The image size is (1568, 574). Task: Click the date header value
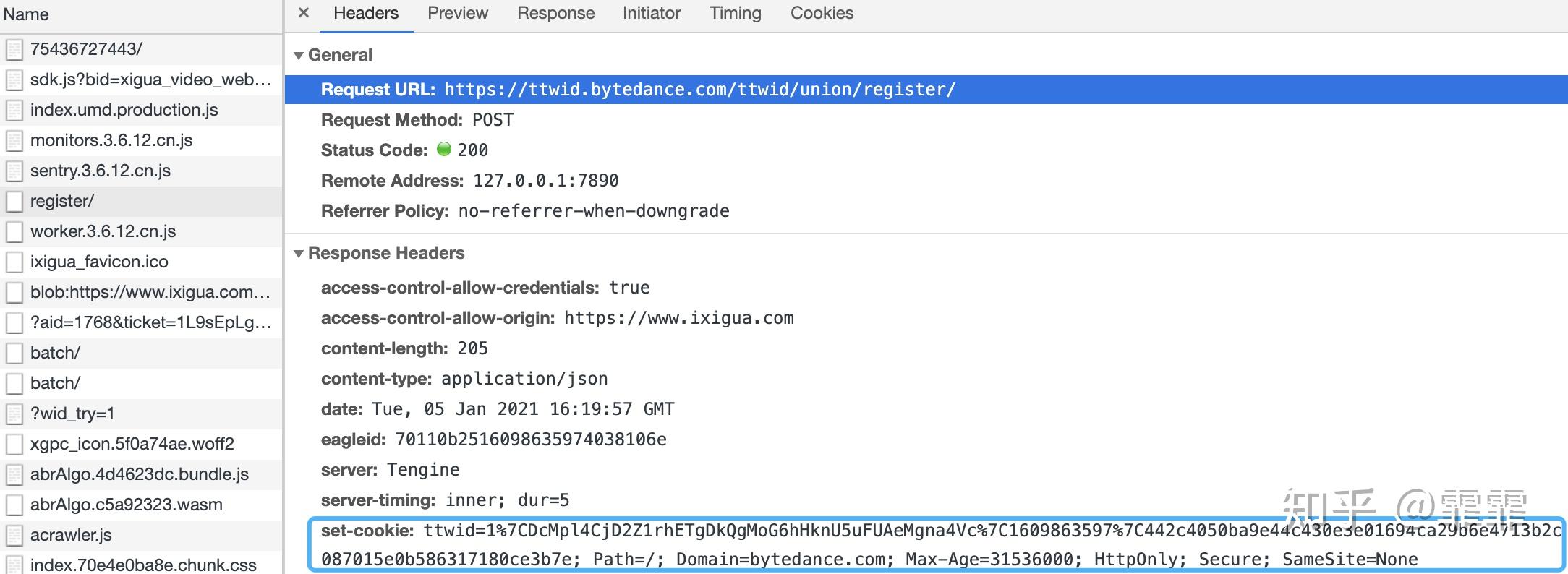(x=523, y=409)
